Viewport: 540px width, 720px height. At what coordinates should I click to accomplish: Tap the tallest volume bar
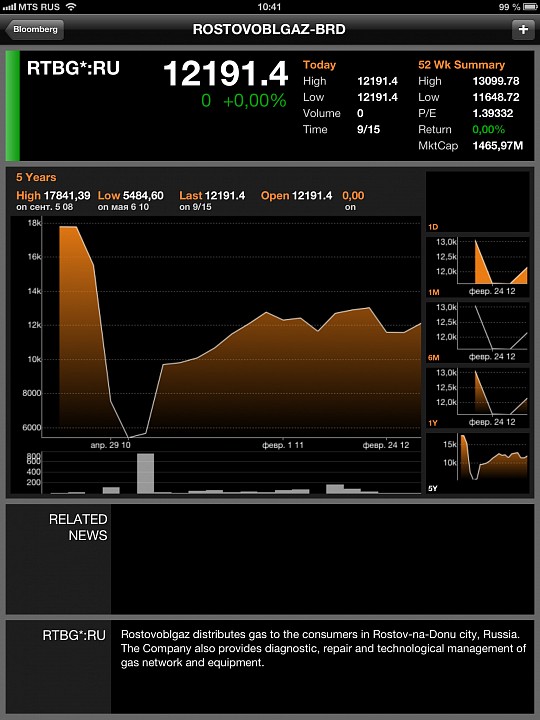(146, 473)
